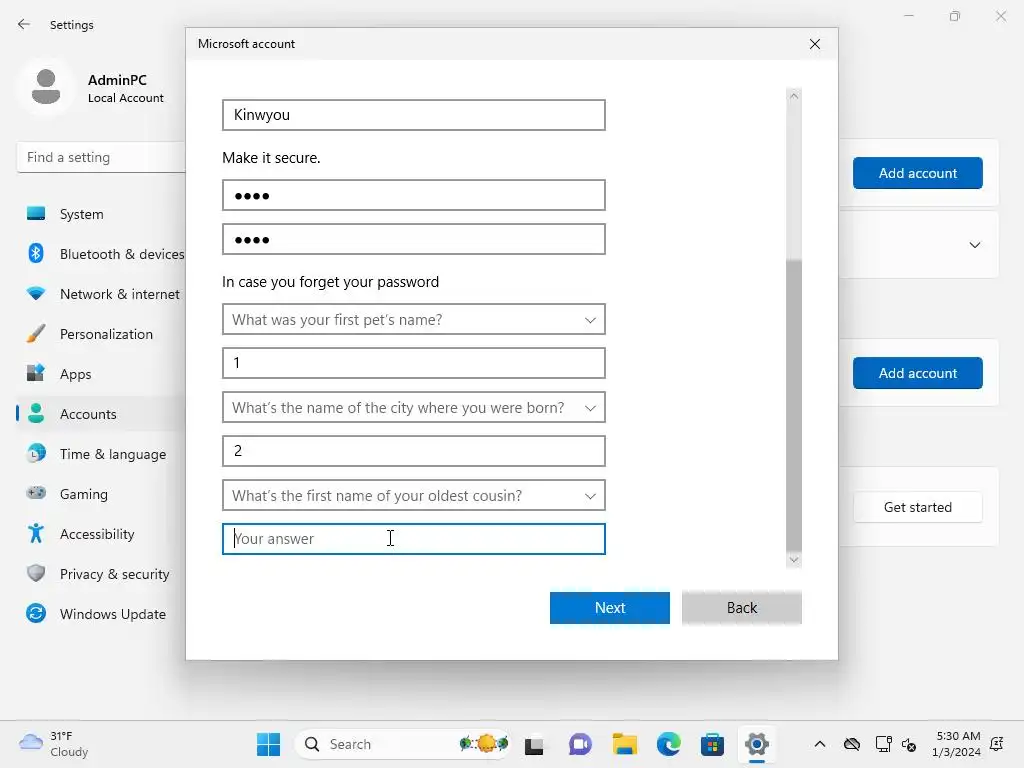Viewport: 1024px width, 768px height.
Task: Click the Settings back arrow
Action: [x=24, y=25]
